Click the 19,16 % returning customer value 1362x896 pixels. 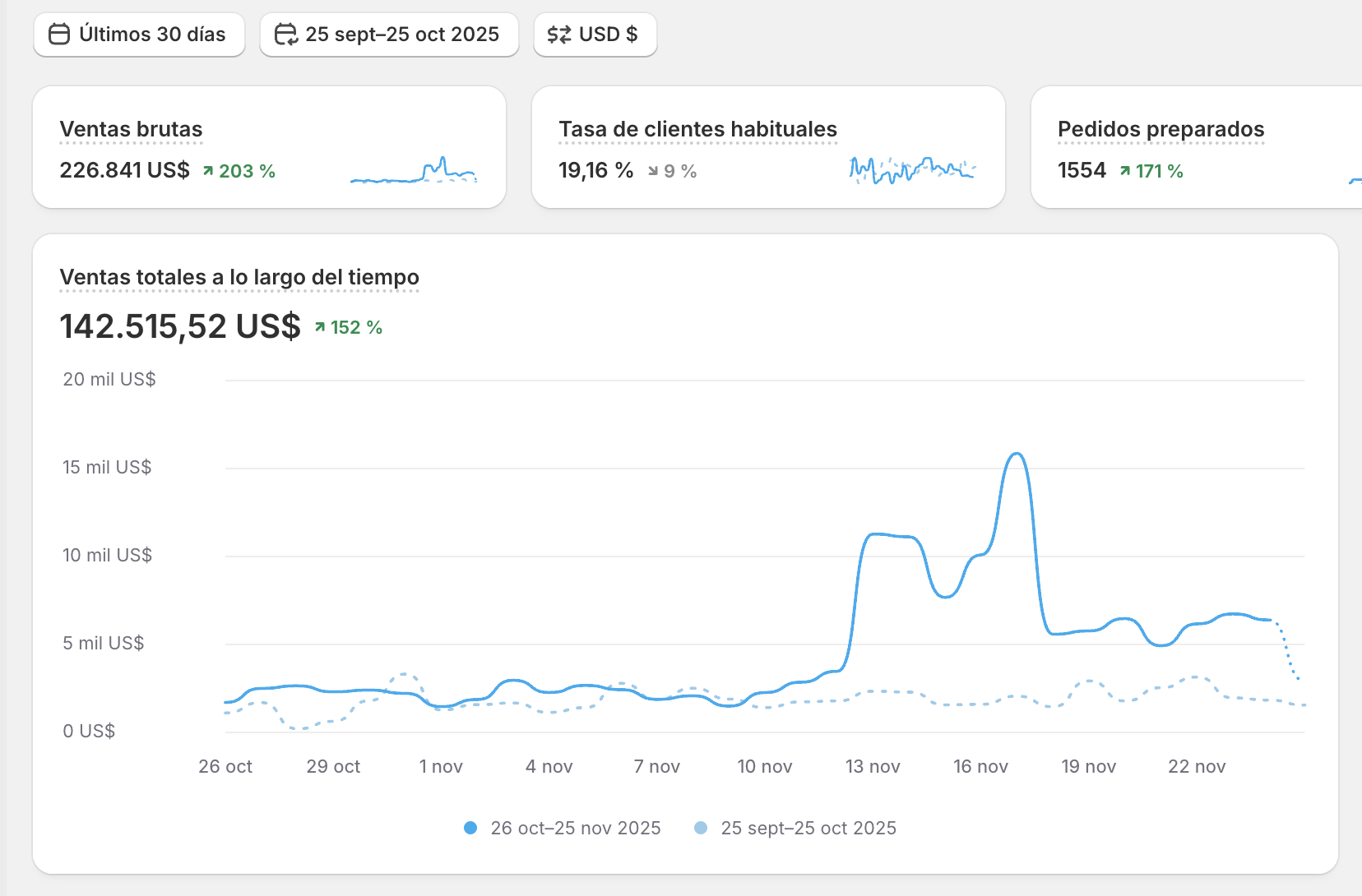coord(595,170)
